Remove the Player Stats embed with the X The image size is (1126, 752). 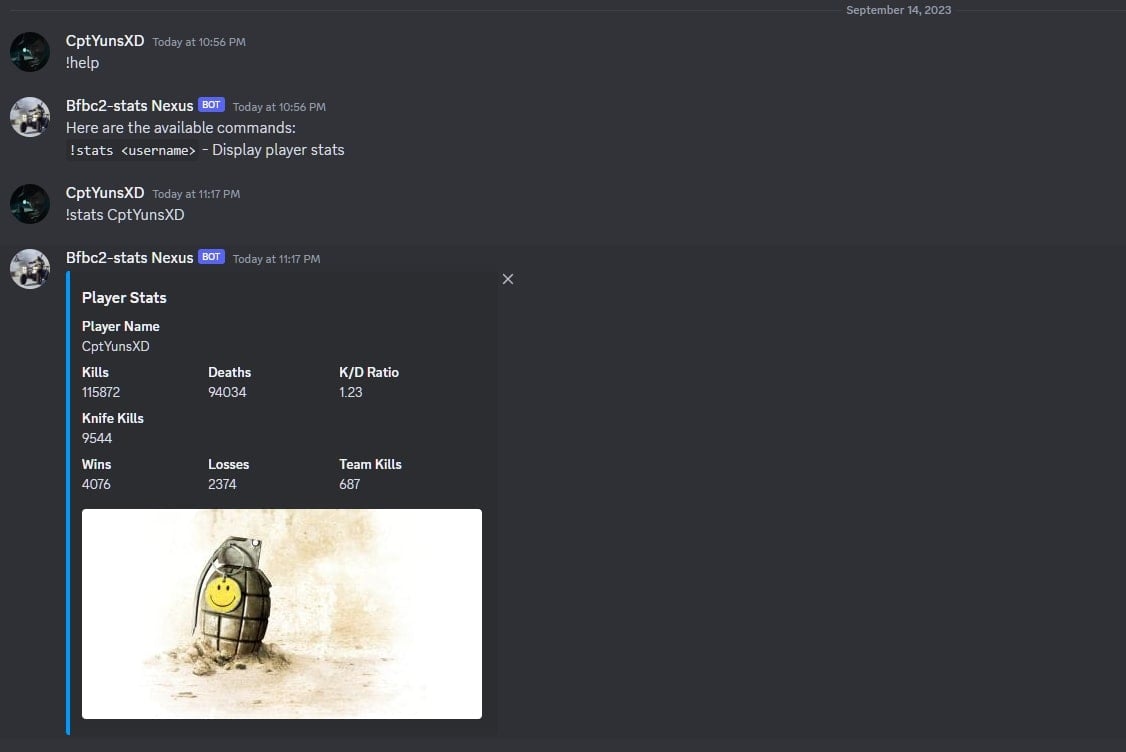click(508, 279)
